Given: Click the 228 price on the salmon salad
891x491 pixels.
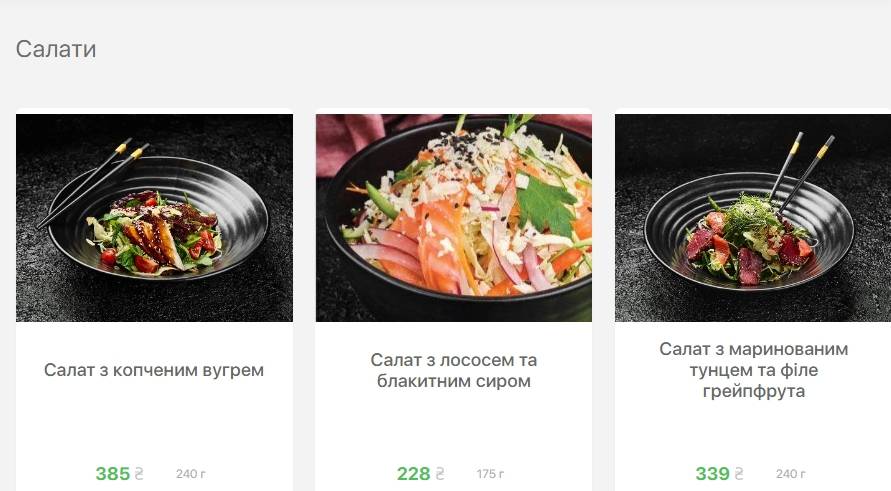Looking at the screenshot, I should tap(413, 473).
